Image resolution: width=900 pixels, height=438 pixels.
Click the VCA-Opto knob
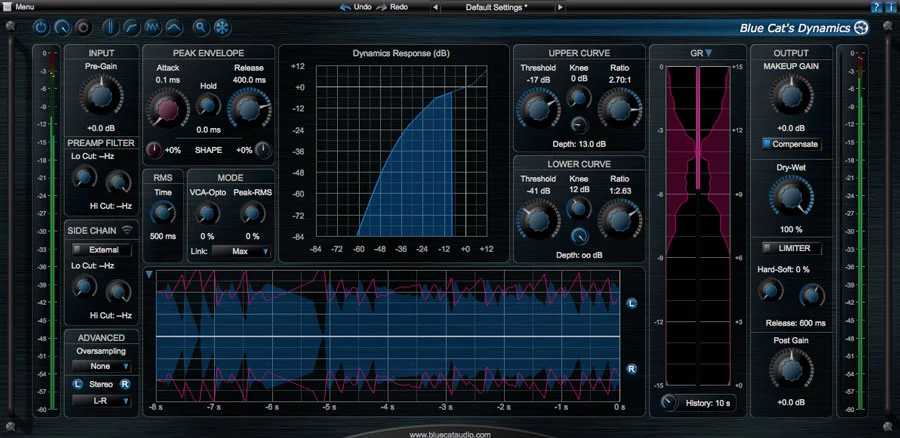click(x=207, y=213)
